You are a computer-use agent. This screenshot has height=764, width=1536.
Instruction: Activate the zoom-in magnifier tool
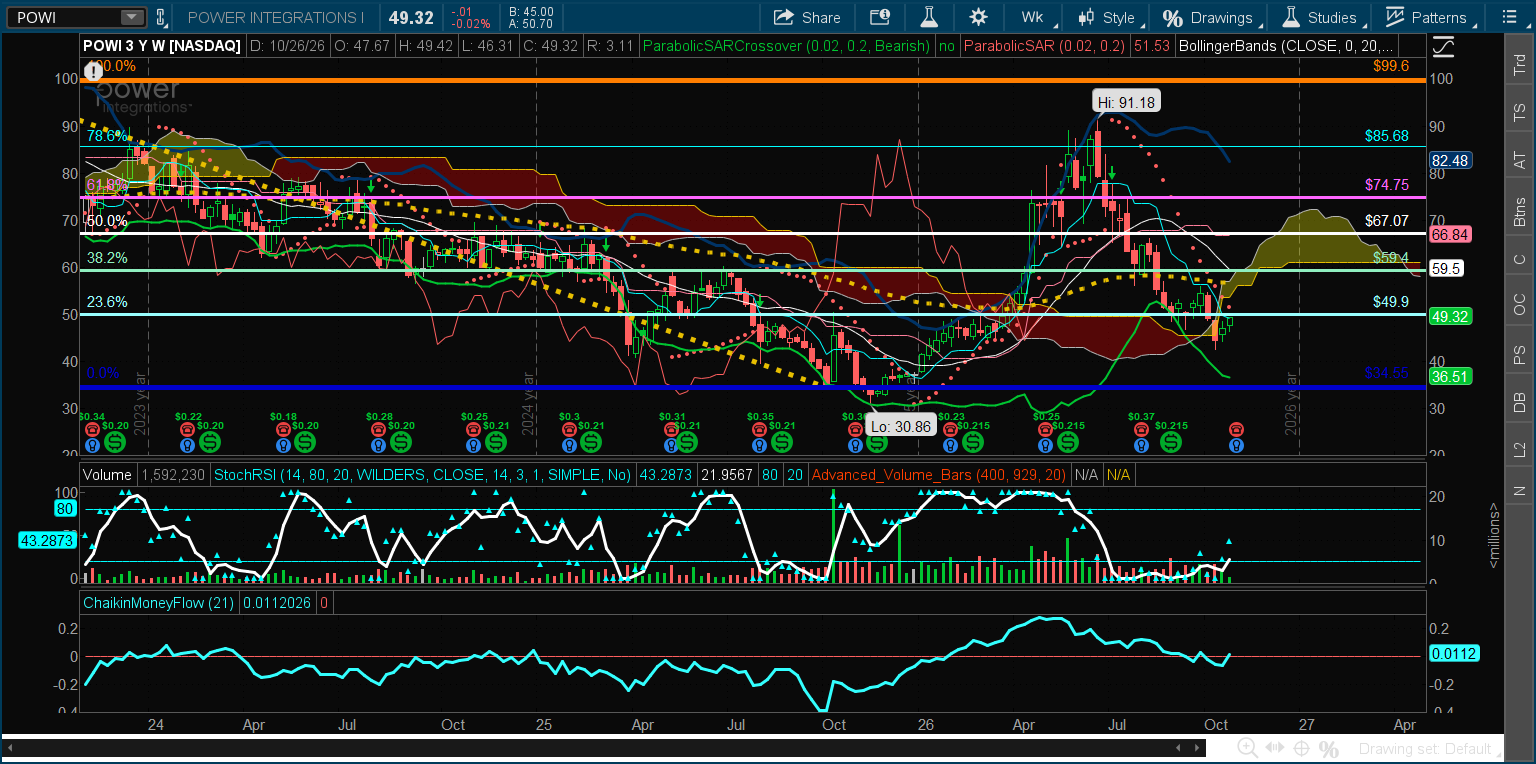pyautogui.click(x=1247, y=748)
